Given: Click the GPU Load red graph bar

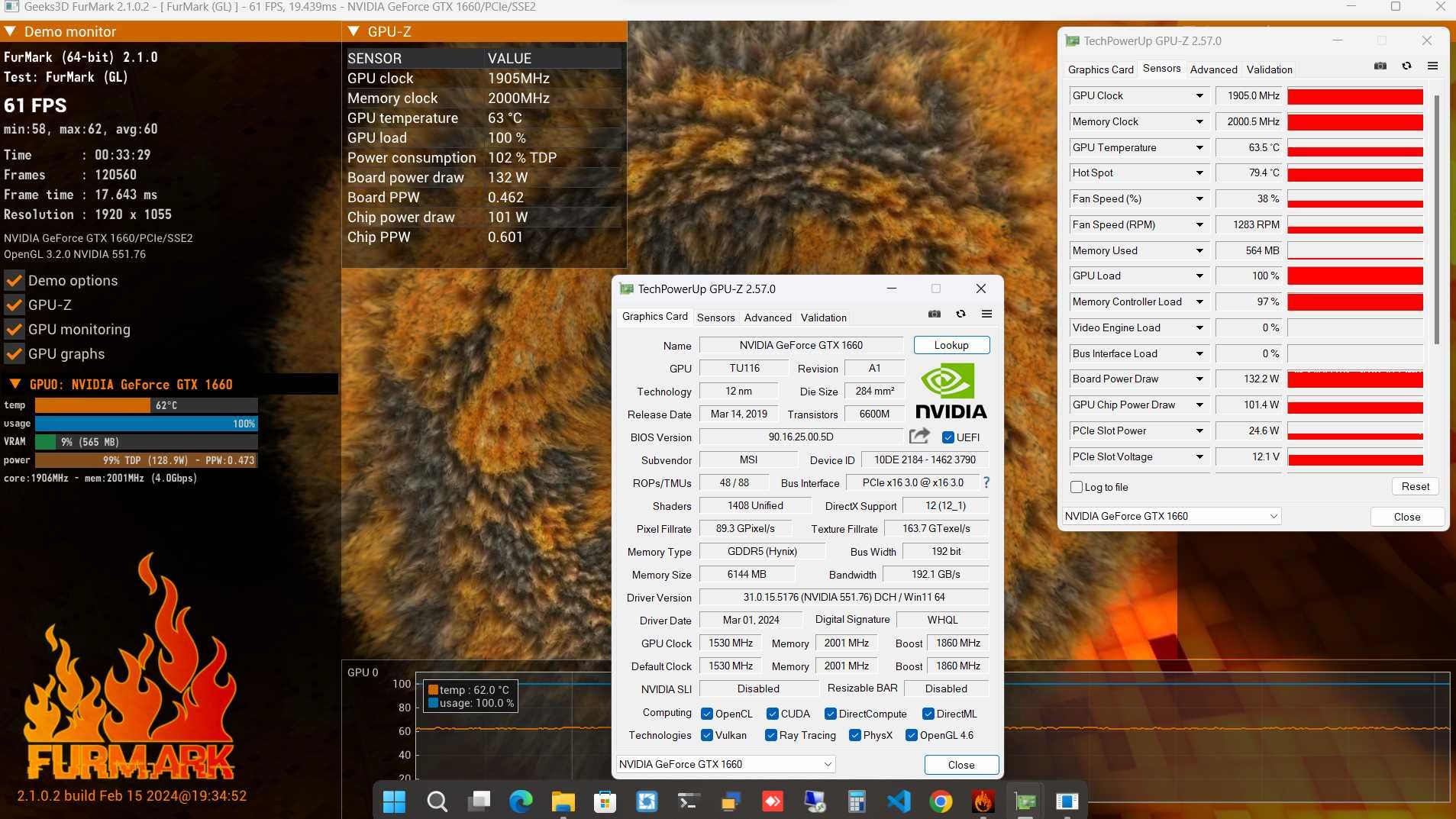Looking at the screenshot, I should pos(1355,276).
